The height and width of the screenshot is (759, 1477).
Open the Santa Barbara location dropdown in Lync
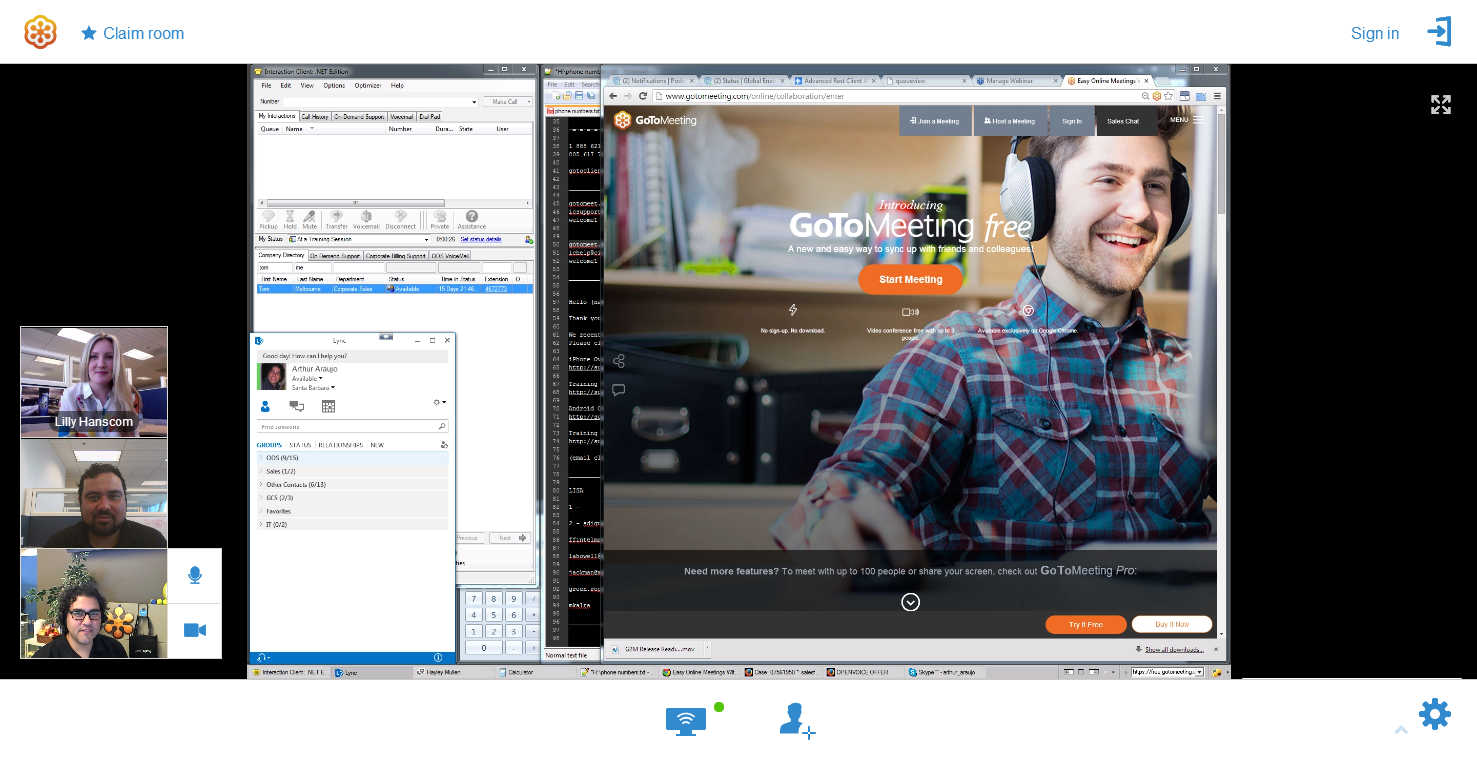[313, 387]
